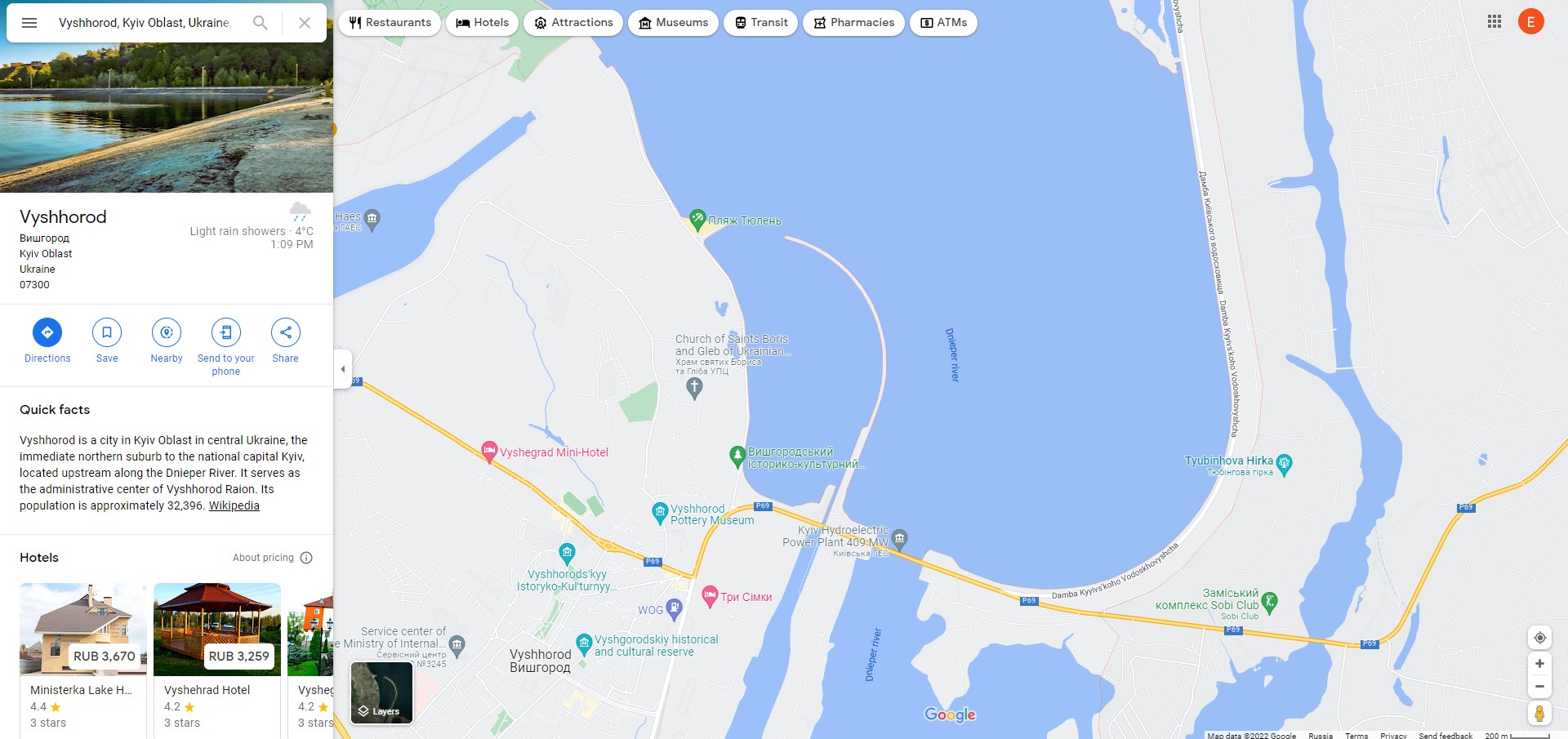
Task: Switch map Layers to satellite
Action: [x=381, y=692]
